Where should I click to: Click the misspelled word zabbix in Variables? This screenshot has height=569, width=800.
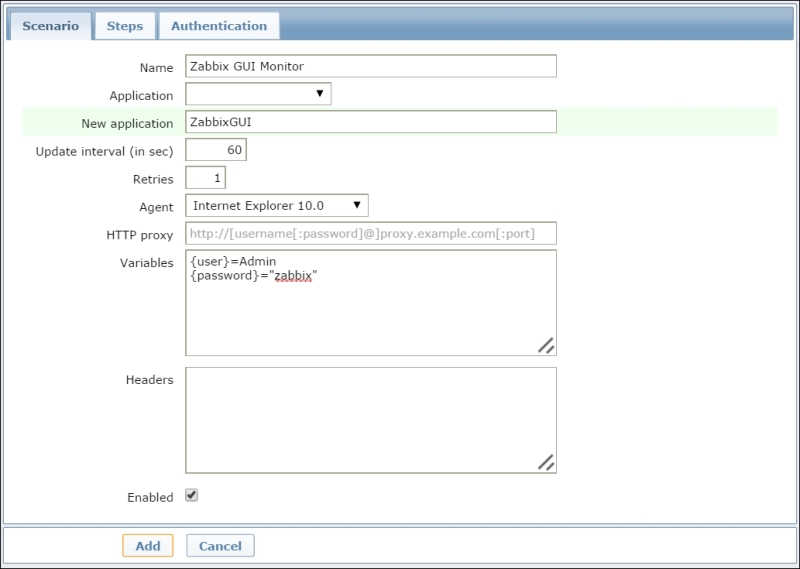[x=294, y=275]
